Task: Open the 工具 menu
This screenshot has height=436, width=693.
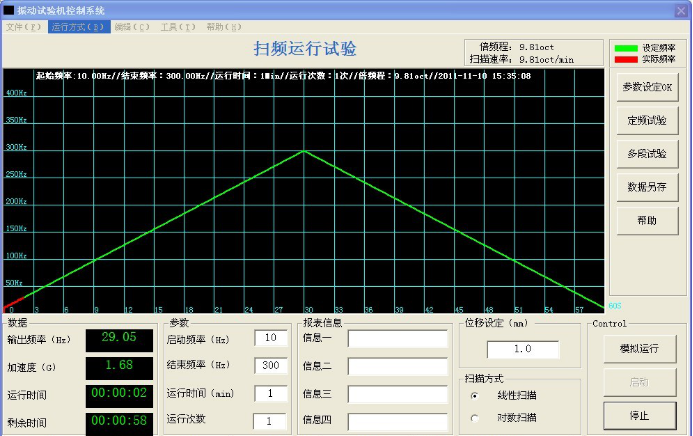Action: click(x=179, y=26)
